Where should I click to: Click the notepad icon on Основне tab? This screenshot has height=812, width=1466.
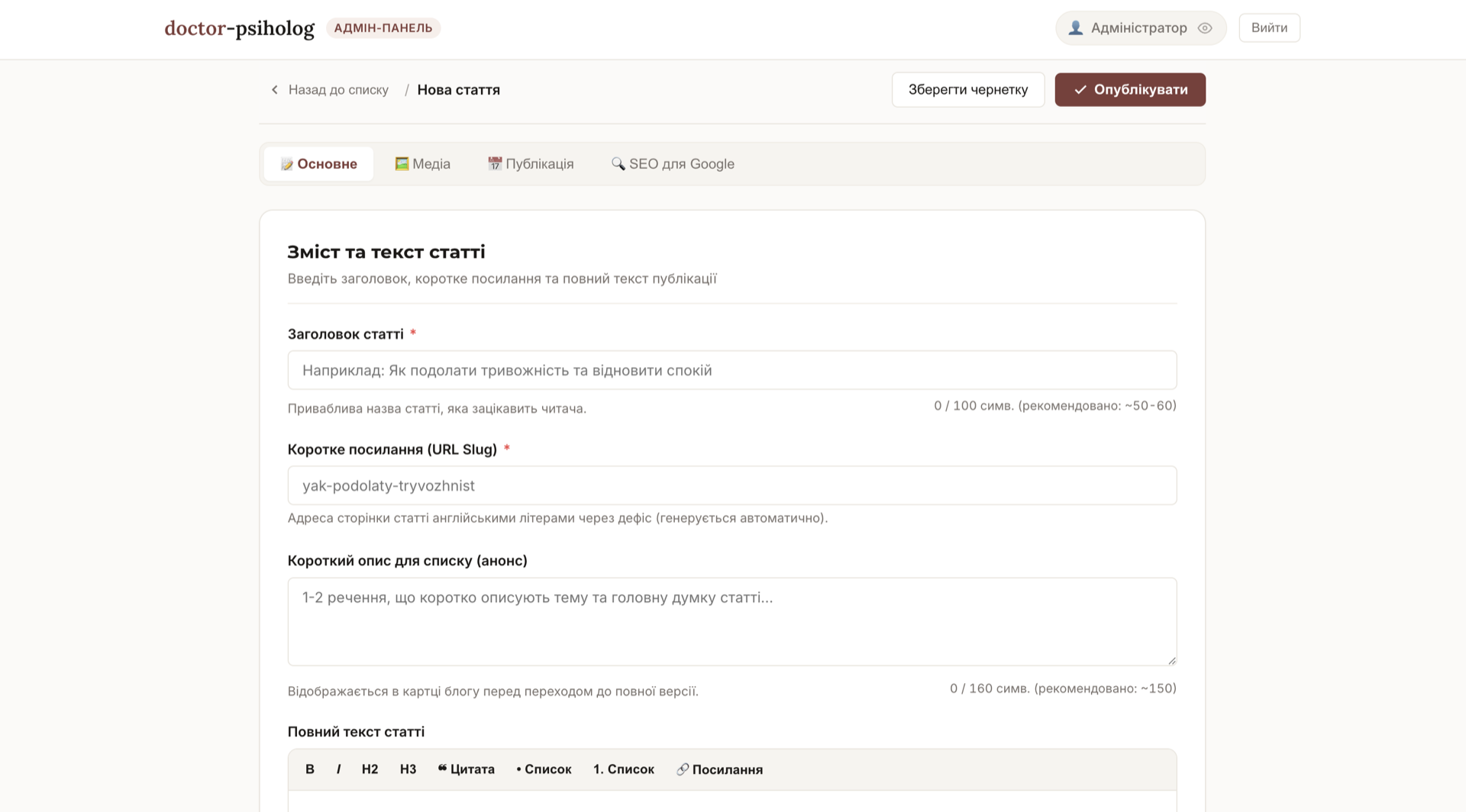(x=286, y=164)
